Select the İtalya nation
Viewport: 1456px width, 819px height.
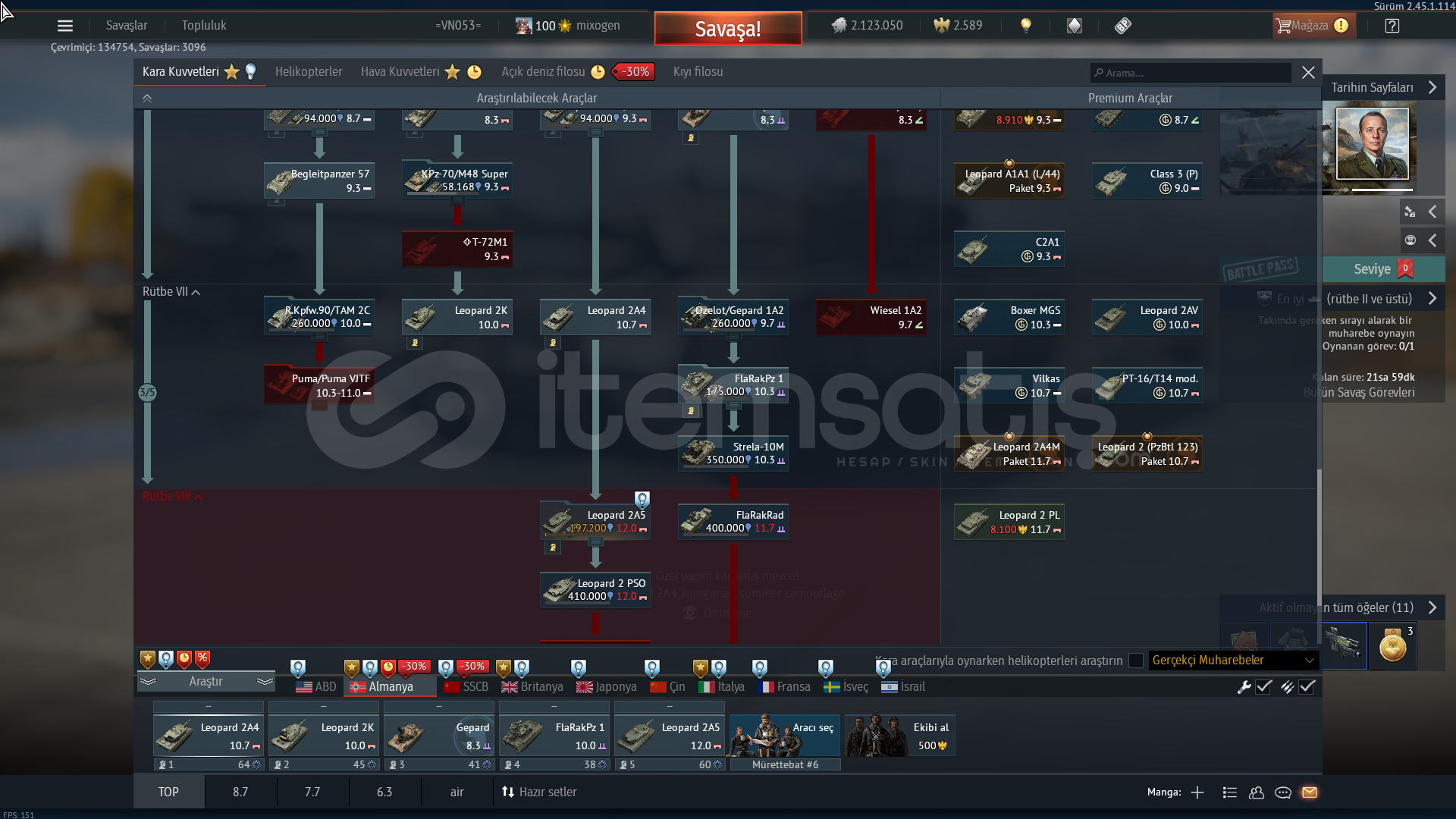722,687
